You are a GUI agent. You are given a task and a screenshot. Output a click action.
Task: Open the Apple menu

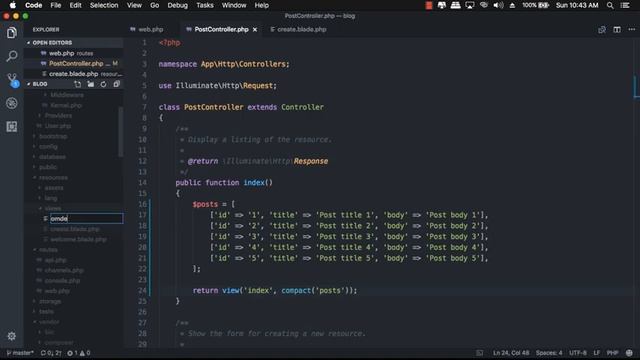tap(12, 5)
